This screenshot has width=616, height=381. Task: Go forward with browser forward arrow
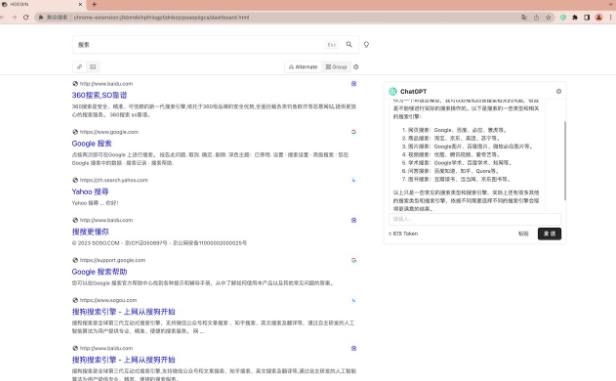tap(14, 17)
